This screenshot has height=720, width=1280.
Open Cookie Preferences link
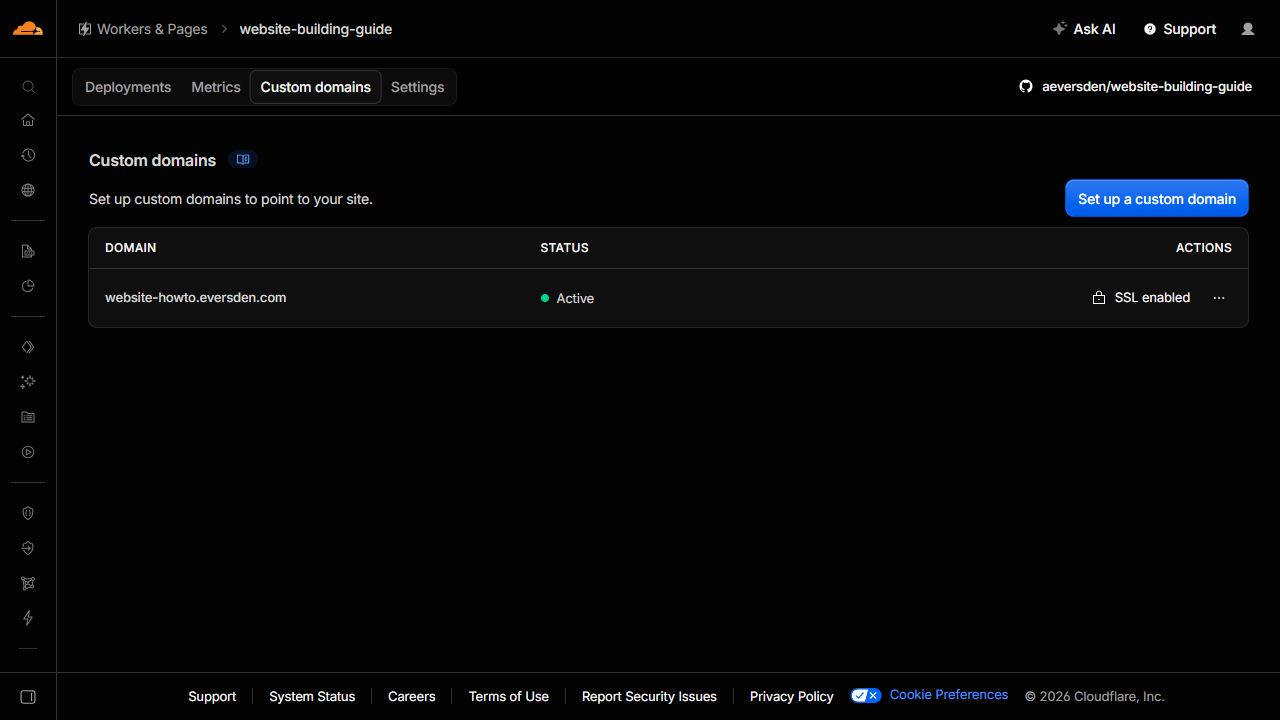pyautogui.click(x=949, y=695)
